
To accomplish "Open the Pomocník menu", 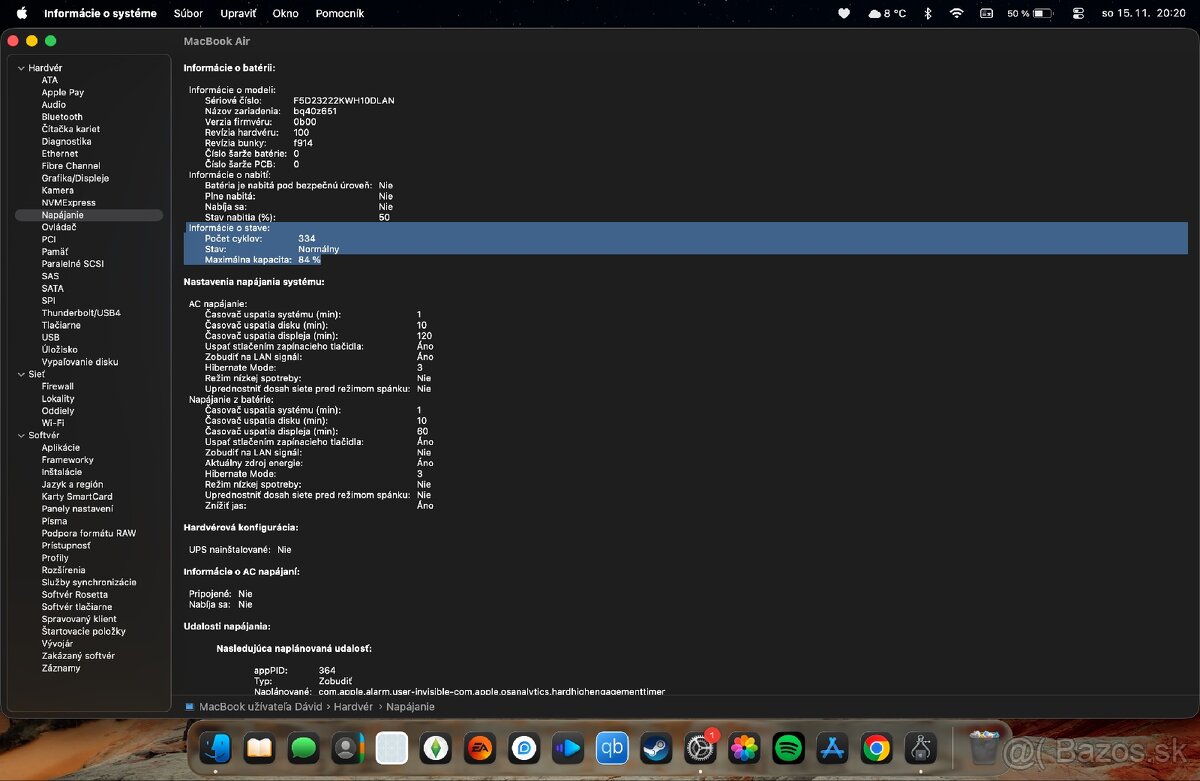I will pyautogui.click(x=339, y=14).
